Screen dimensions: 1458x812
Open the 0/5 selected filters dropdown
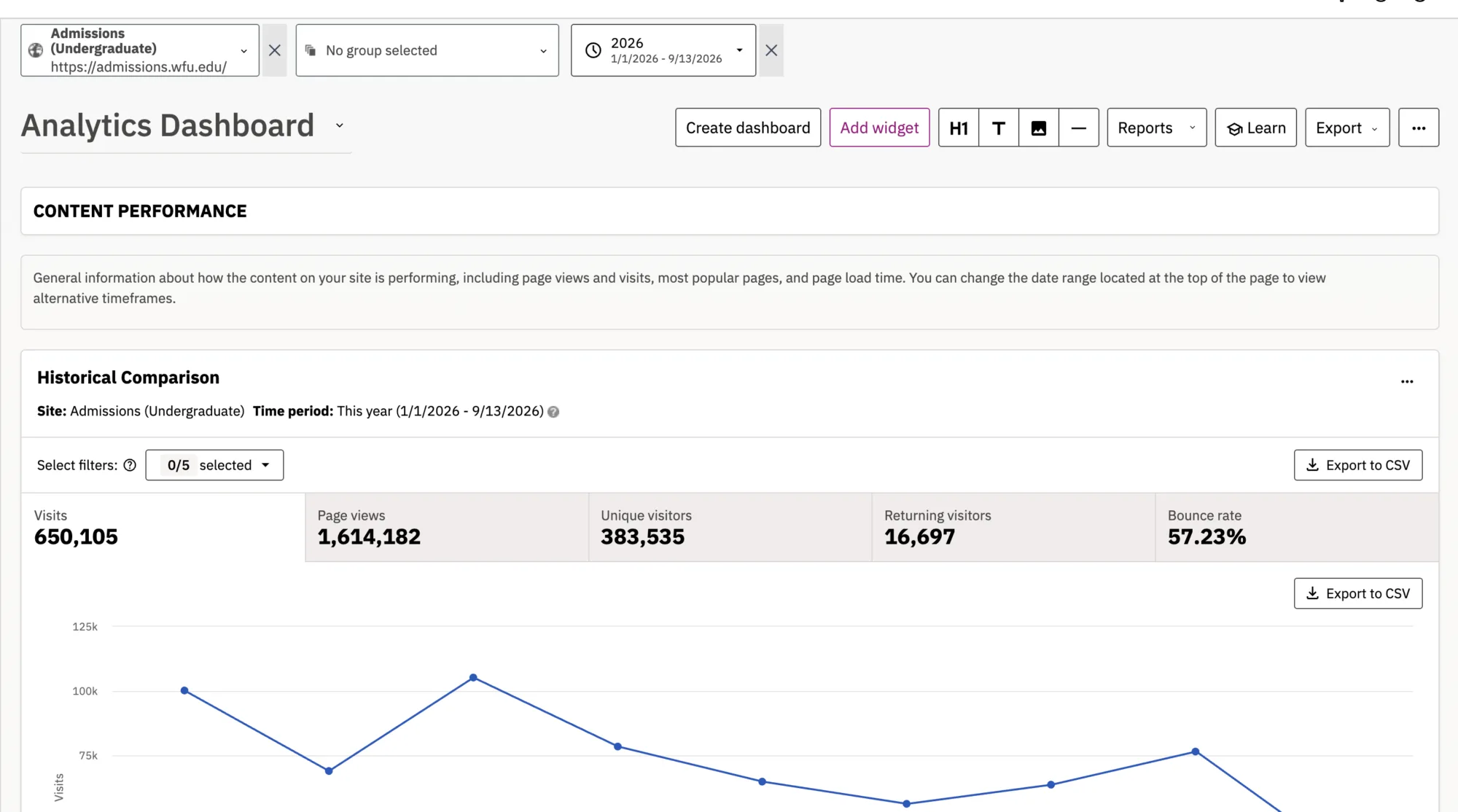point(214,465)
